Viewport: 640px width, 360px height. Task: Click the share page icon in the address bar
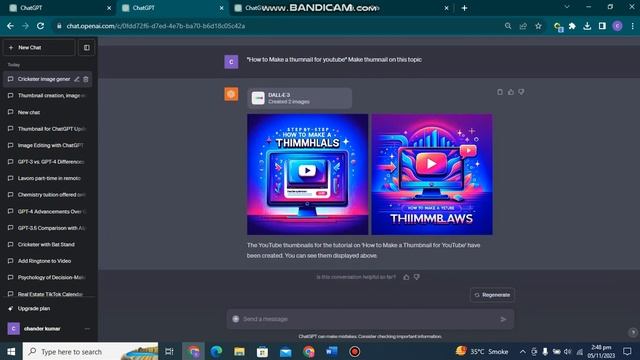(523, 26)
